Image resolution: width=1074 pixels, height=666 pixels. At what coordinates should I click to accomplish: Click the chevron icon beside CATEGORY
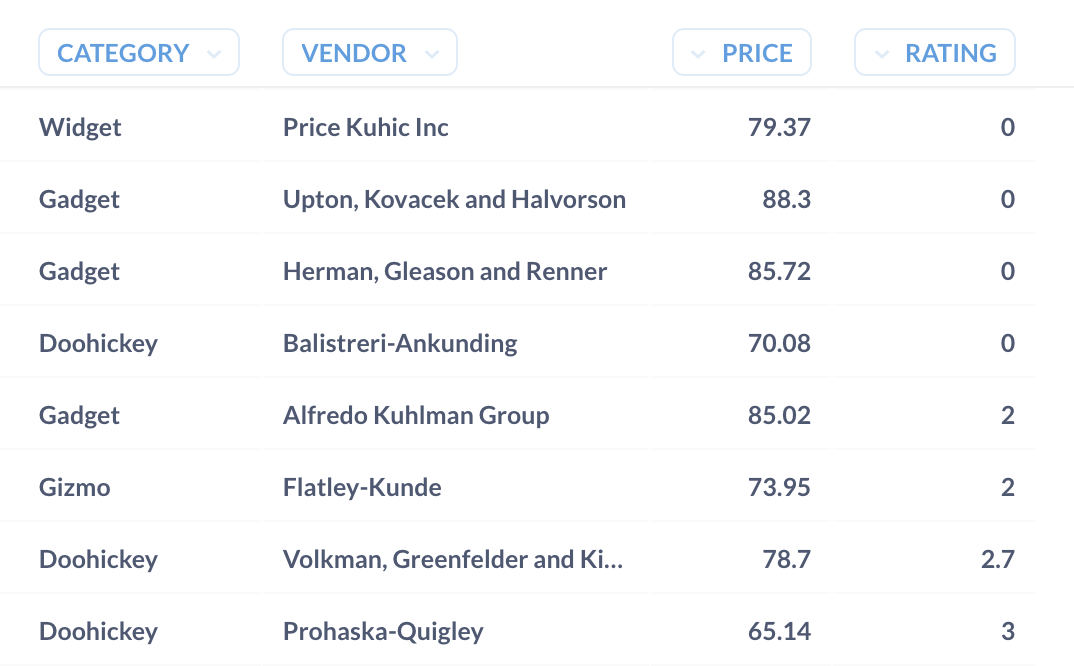[214, 54]
